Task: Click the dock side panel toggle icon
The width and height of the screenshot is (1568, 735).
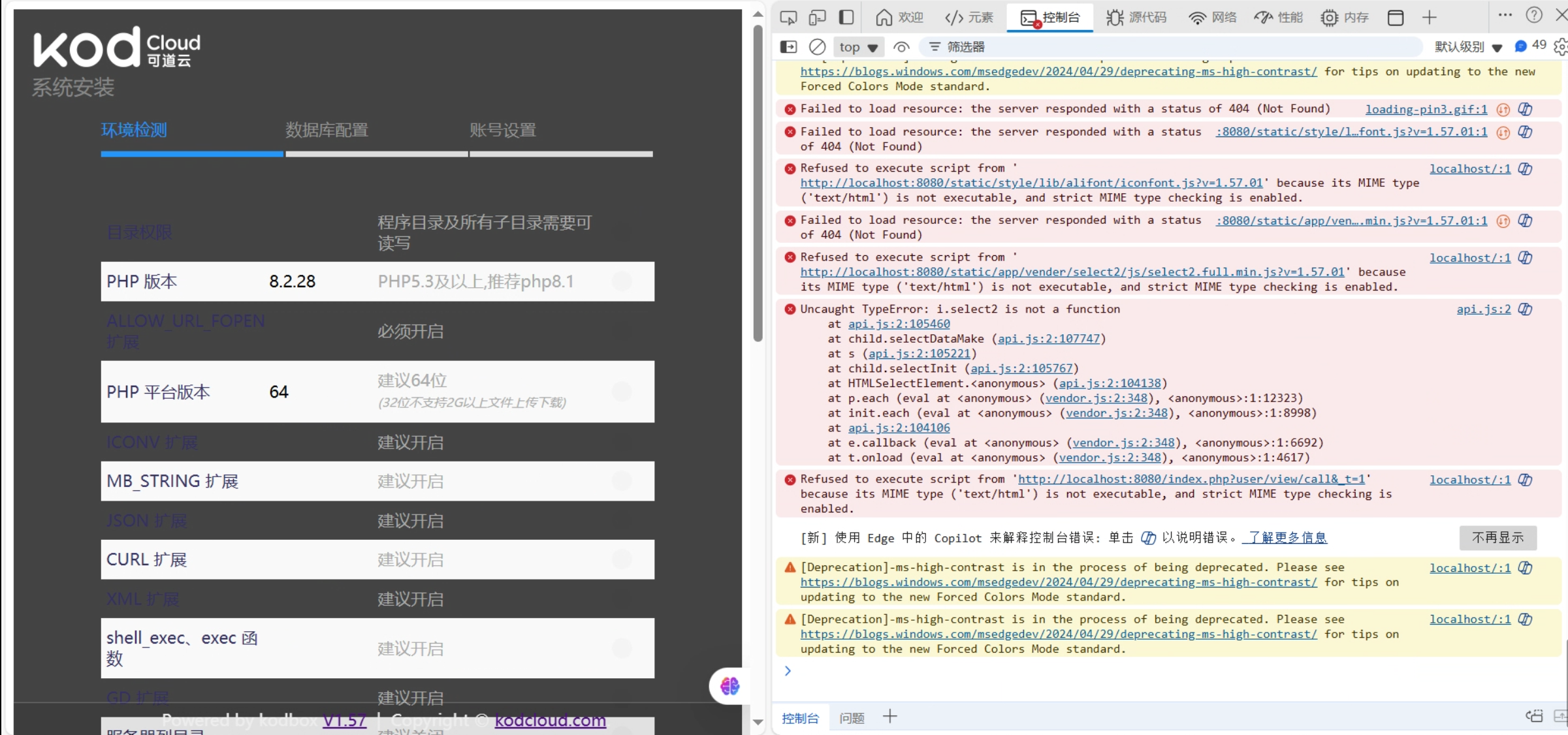Action: click(x=846, y=18)
